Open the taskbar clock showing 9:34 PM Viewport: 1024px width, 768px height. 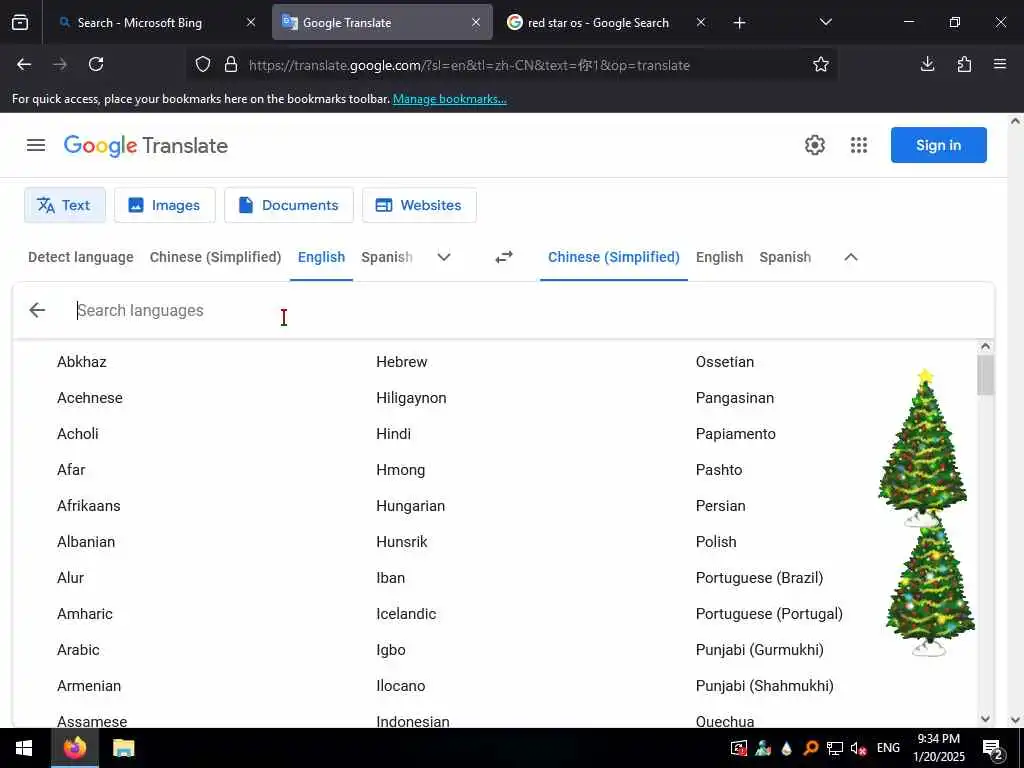click(938, 748)
